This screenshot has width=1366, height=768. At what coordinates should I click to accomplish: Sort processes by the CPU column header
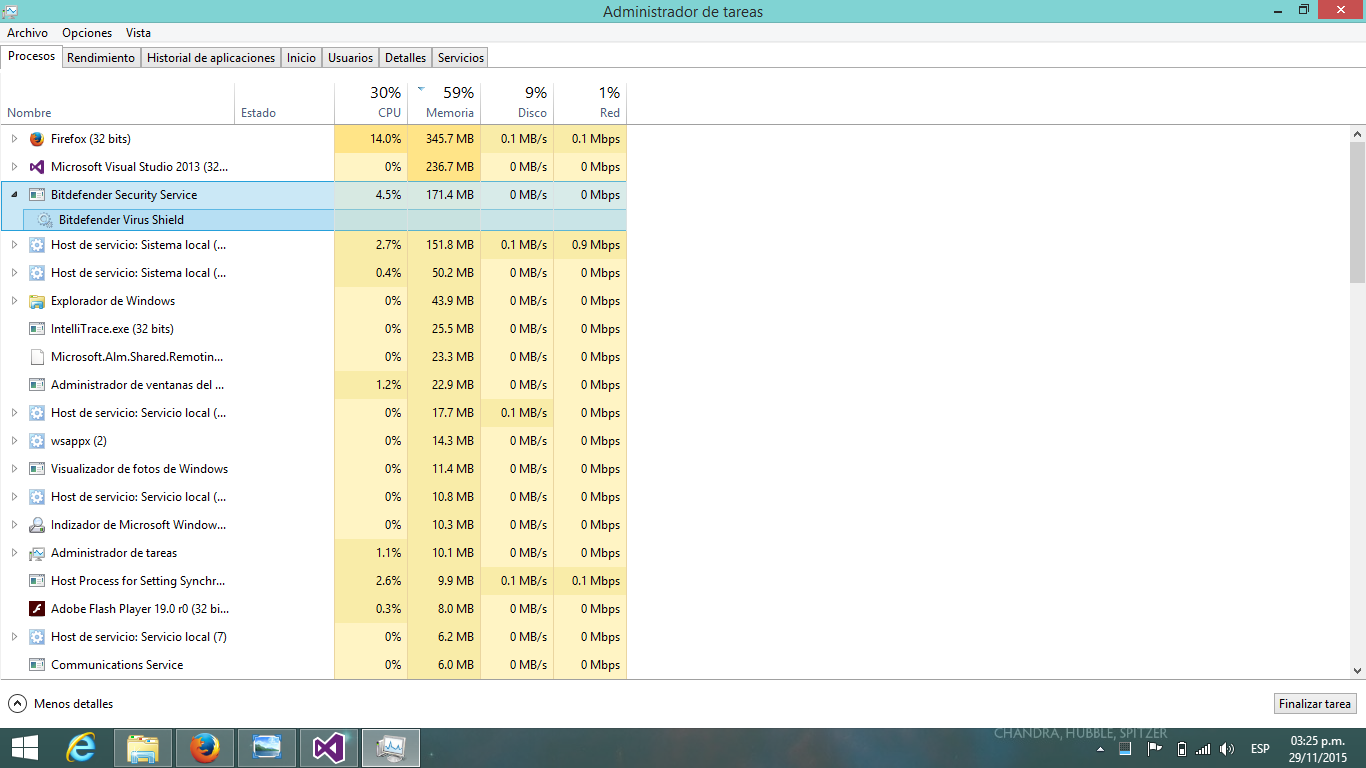[371, 103]
